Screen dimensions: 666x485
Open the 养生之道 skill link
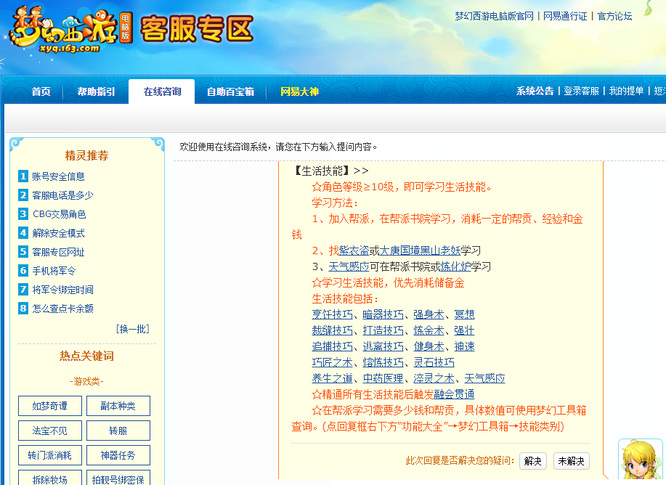[332, 378]
